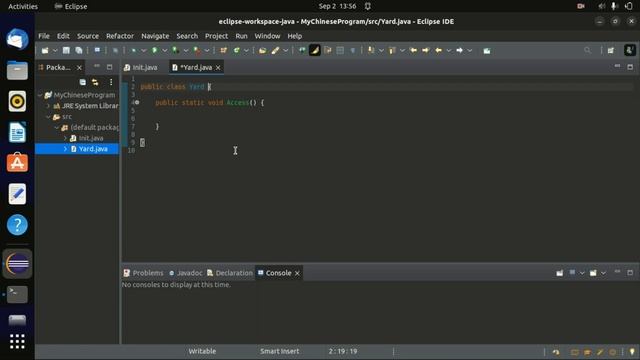Run the program with the green Run icon
This screenshot has height=360, width=640.
tap(155, 51)
